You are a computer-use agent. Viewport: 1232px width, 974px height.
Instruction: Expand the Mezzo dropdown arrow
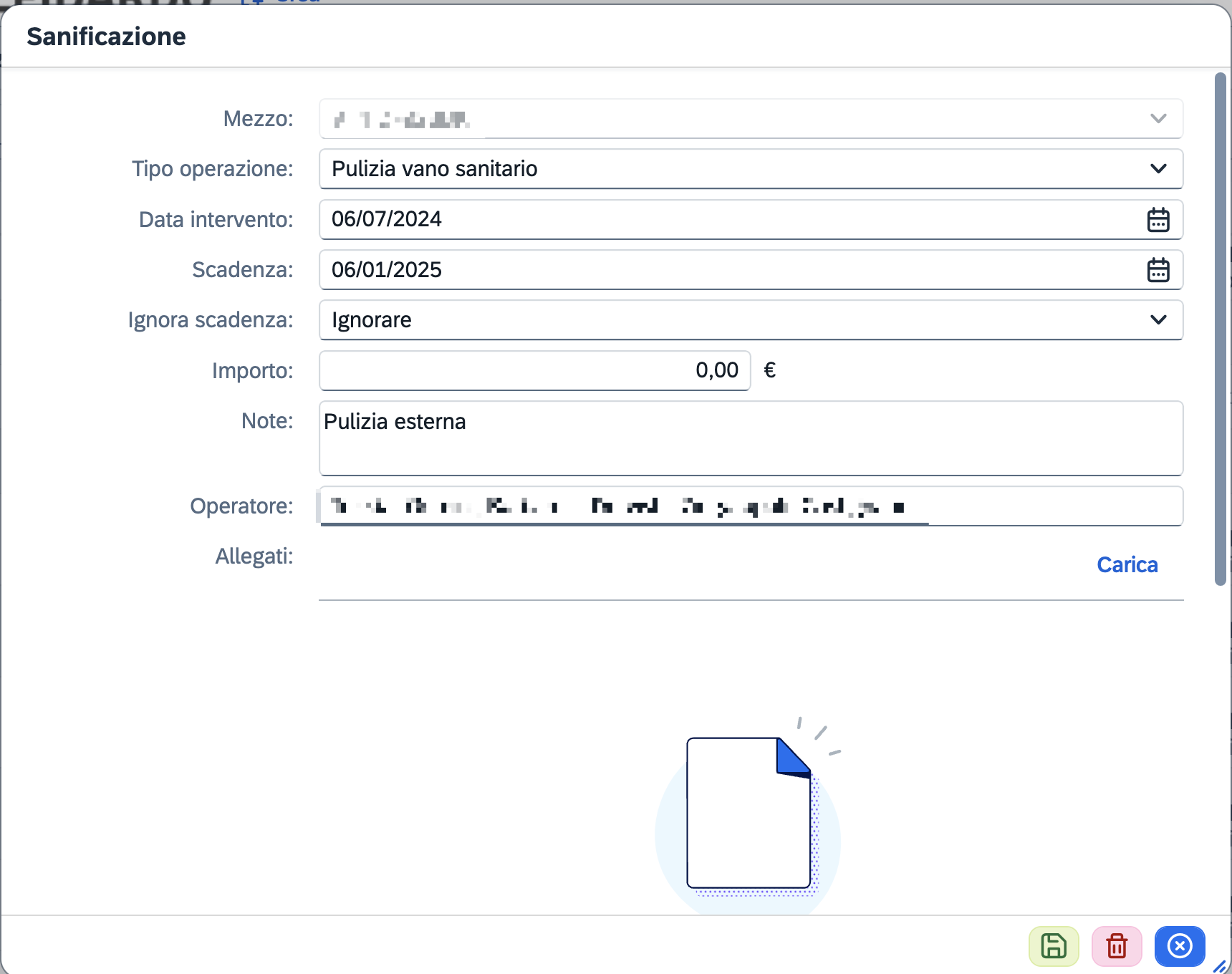1158,118
